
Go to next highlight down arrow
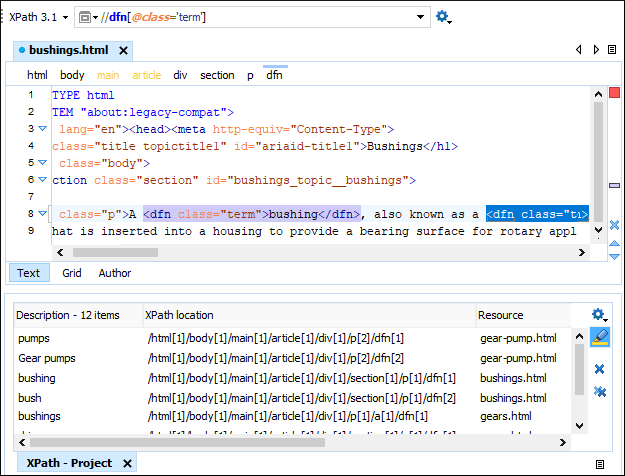(614, 256)
